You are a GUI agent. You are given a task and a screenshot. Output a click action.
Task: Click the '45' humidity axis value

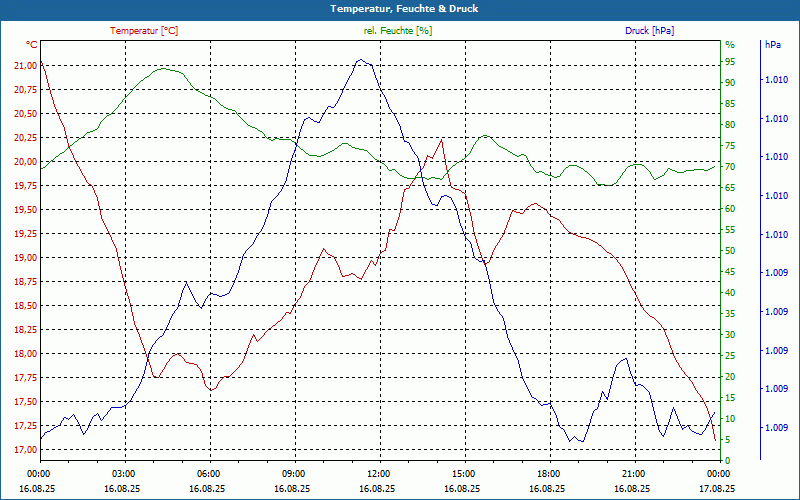(730, 271)
